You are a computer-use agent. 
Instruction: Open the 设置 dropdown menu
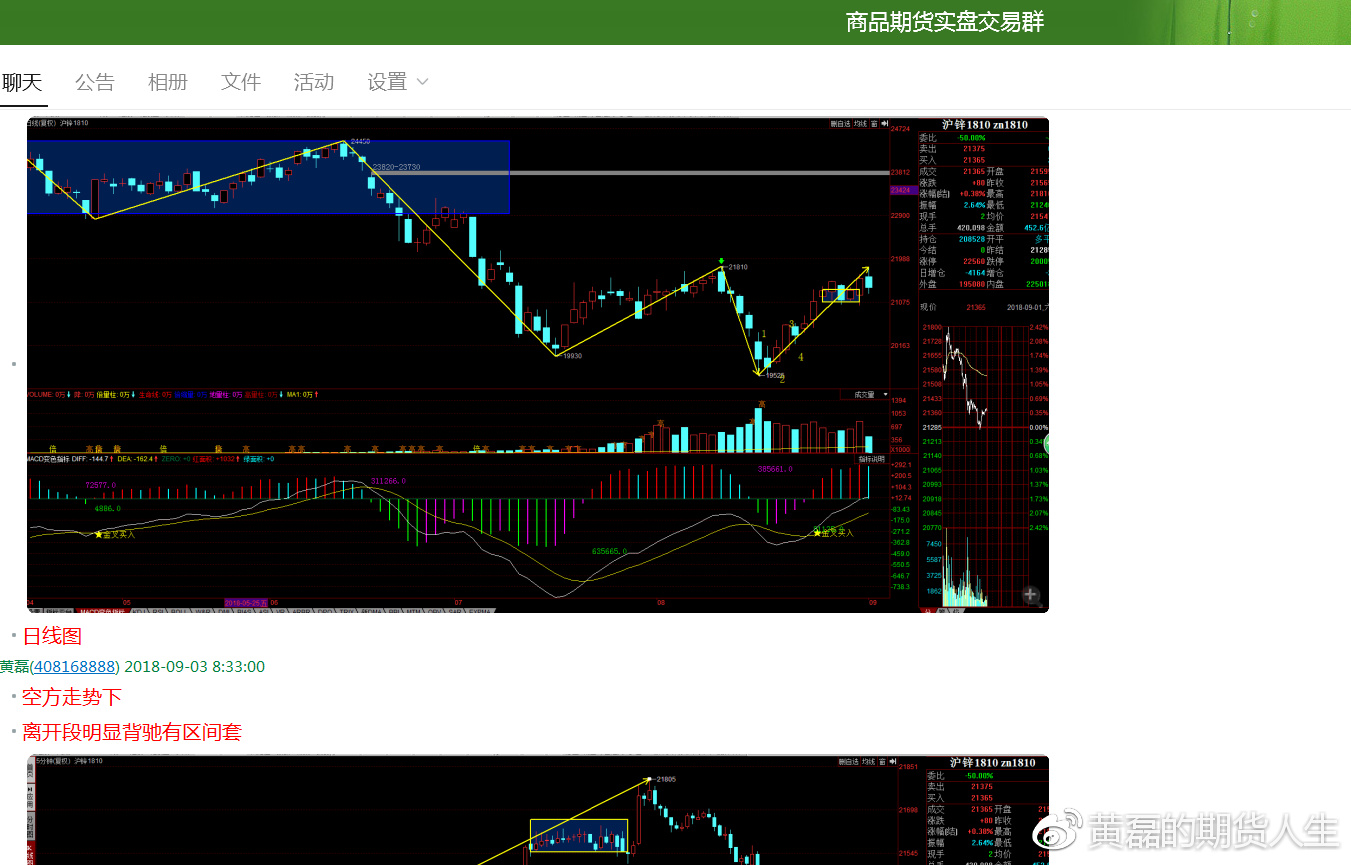[397, 82]
